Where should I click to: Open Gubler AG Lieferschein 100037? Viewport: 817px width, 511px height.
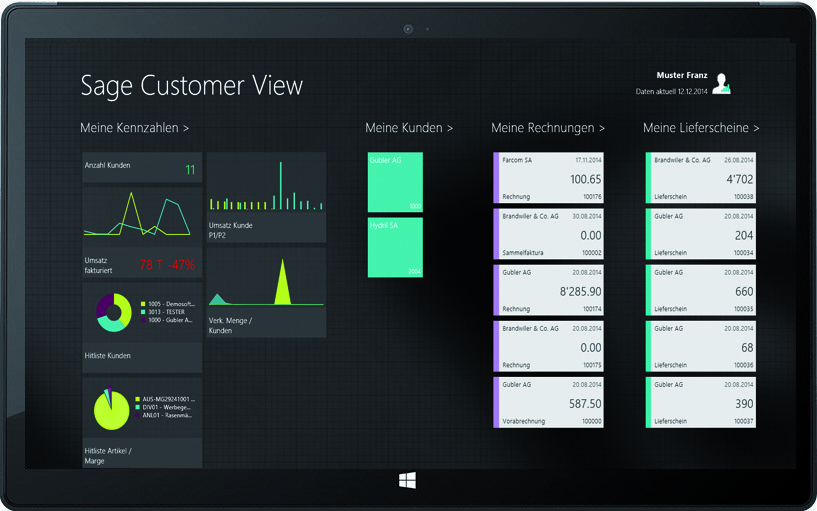click(x=700, y=402)
